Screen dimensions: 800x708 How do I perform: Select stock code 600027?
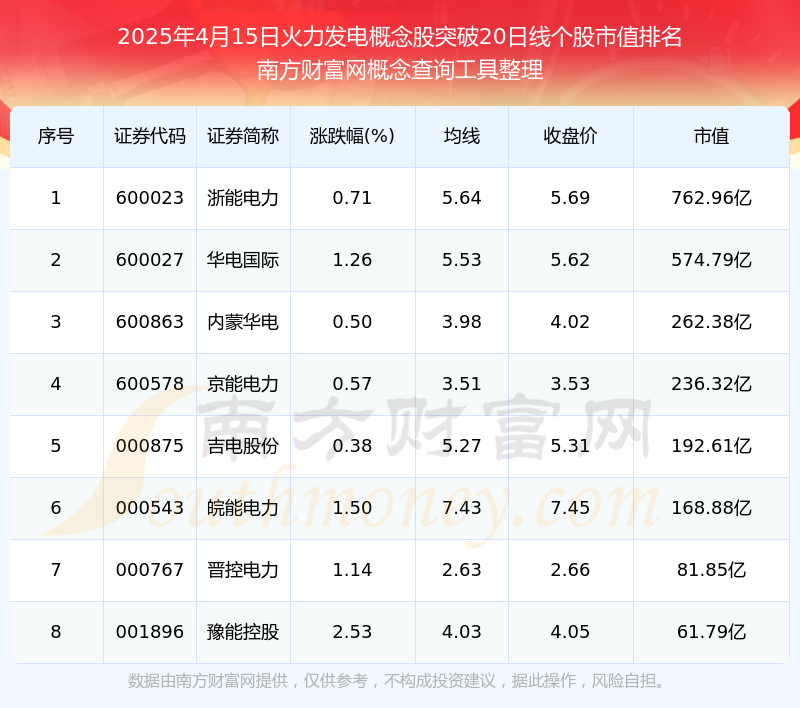(x=149, y=260)
